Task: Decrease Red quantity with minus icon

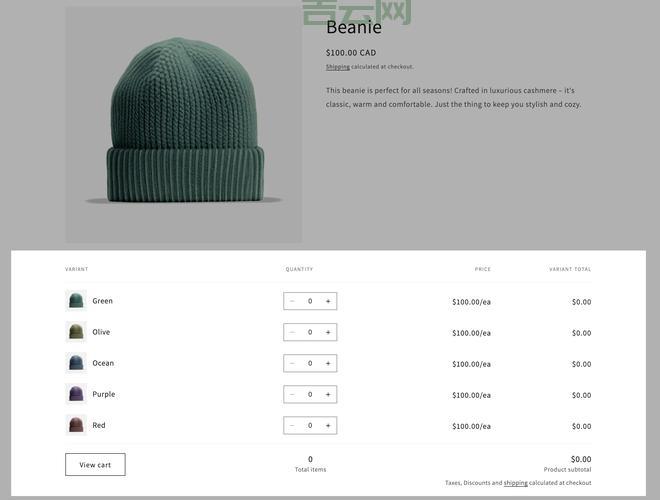Action: tap(292, 426)
